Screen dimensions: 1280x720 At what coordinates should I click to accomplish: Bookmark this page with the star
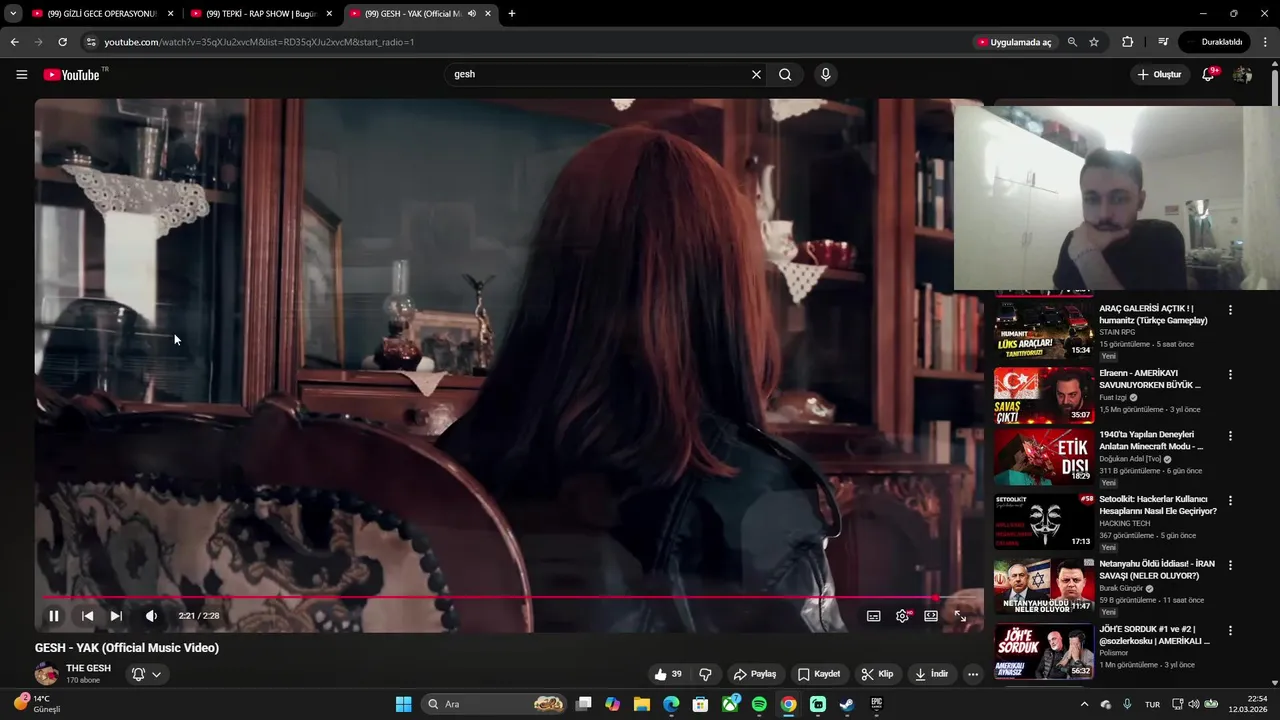(x=1094, y=42)
